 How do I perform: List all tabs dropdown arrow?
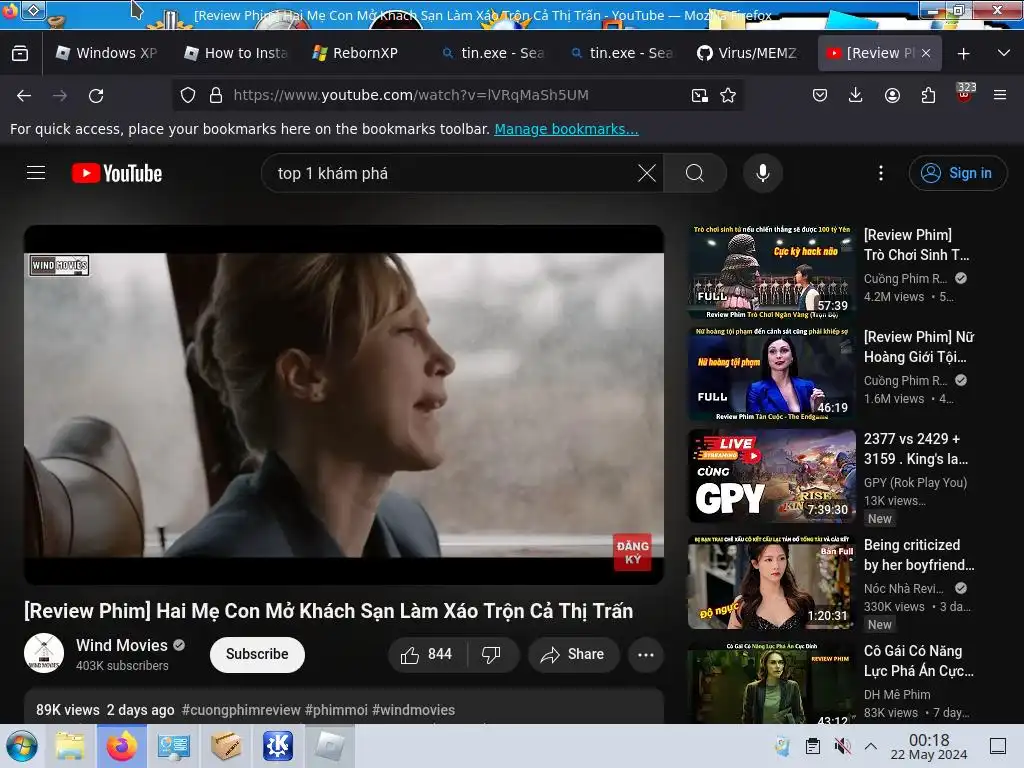pyautogui.click(x=1004, y=54)
